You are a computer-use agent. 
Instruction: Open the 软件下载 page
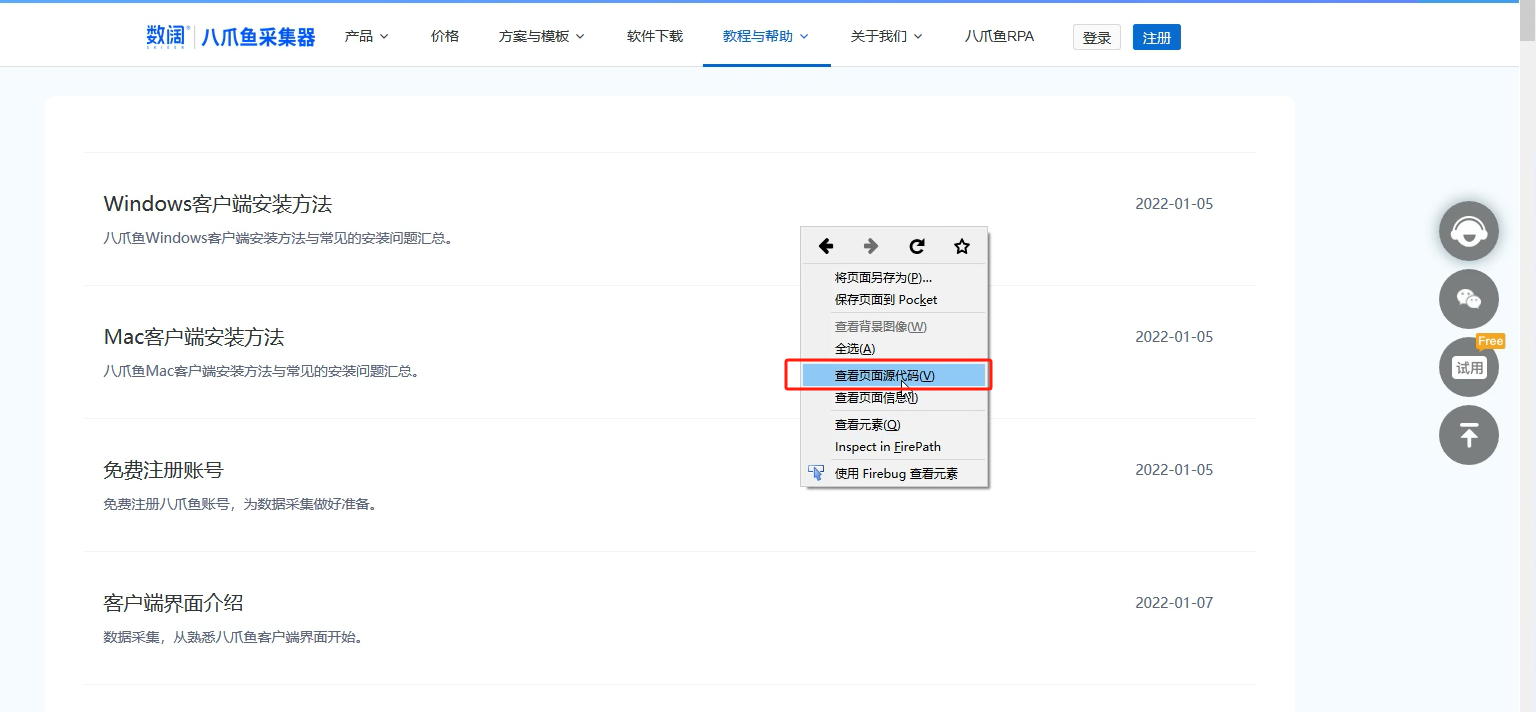point(655,36)
